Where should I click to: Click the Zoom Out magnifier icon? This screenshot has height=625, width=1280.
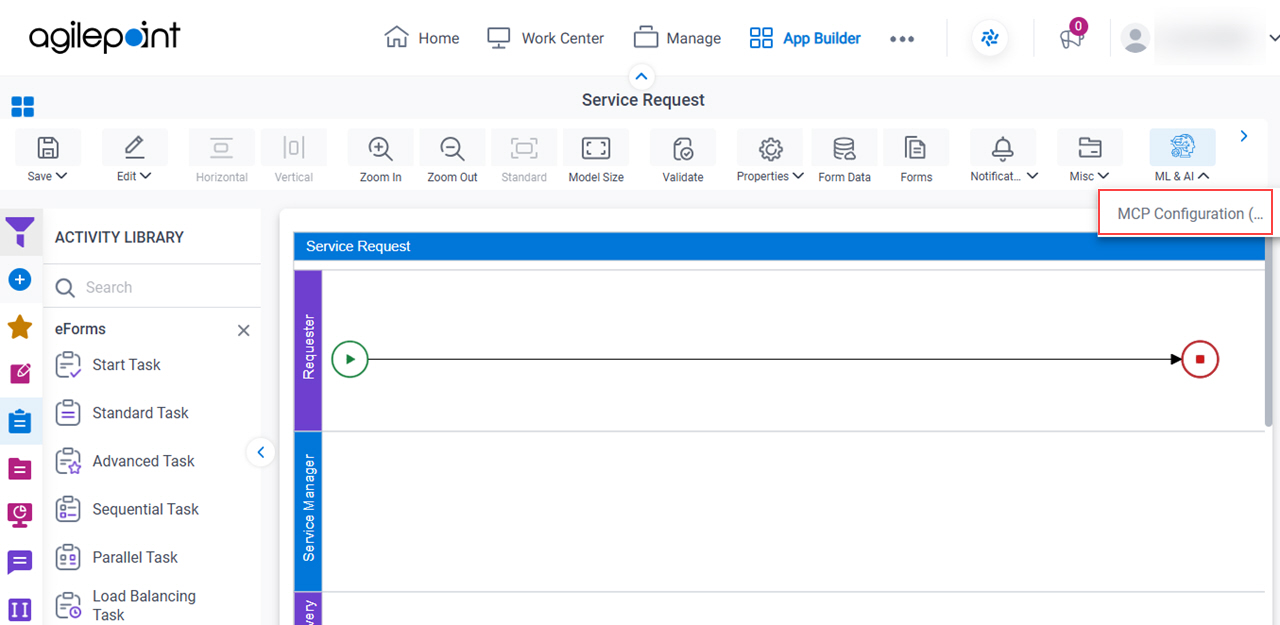[452, 148]
